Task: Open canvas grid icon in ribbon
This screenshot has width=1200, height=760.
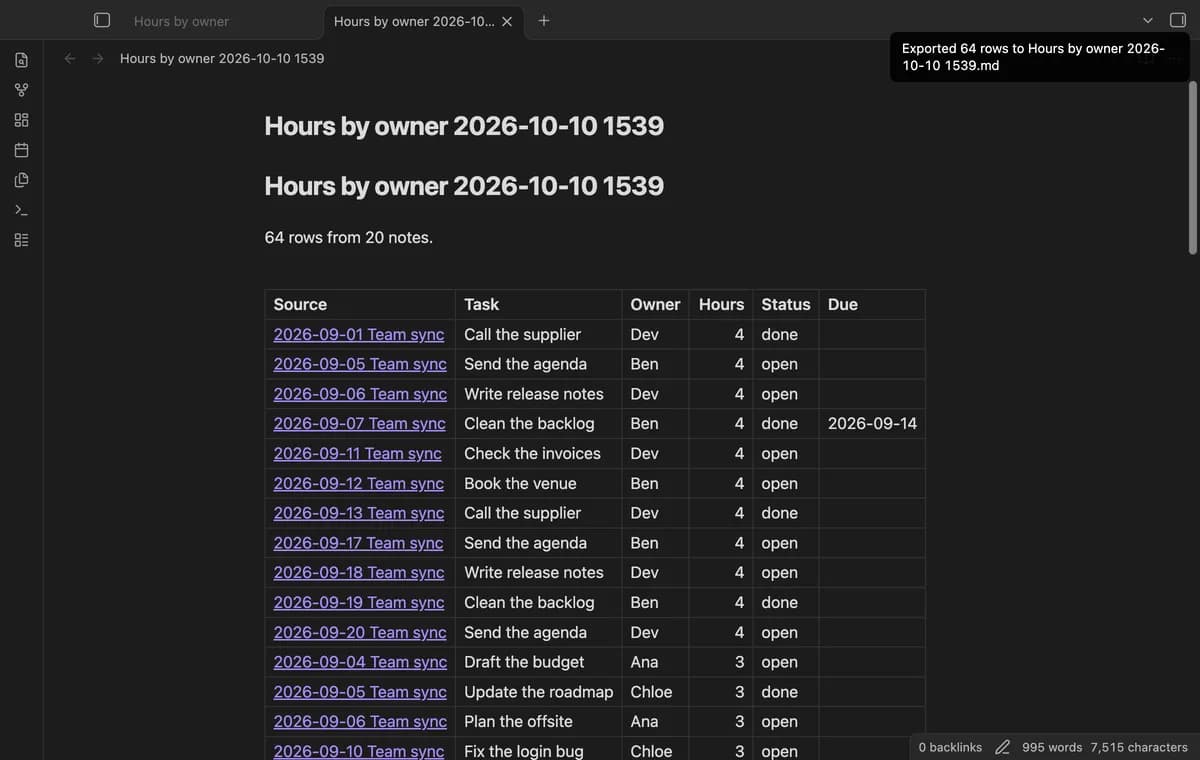Action: [x=21, y=121]
